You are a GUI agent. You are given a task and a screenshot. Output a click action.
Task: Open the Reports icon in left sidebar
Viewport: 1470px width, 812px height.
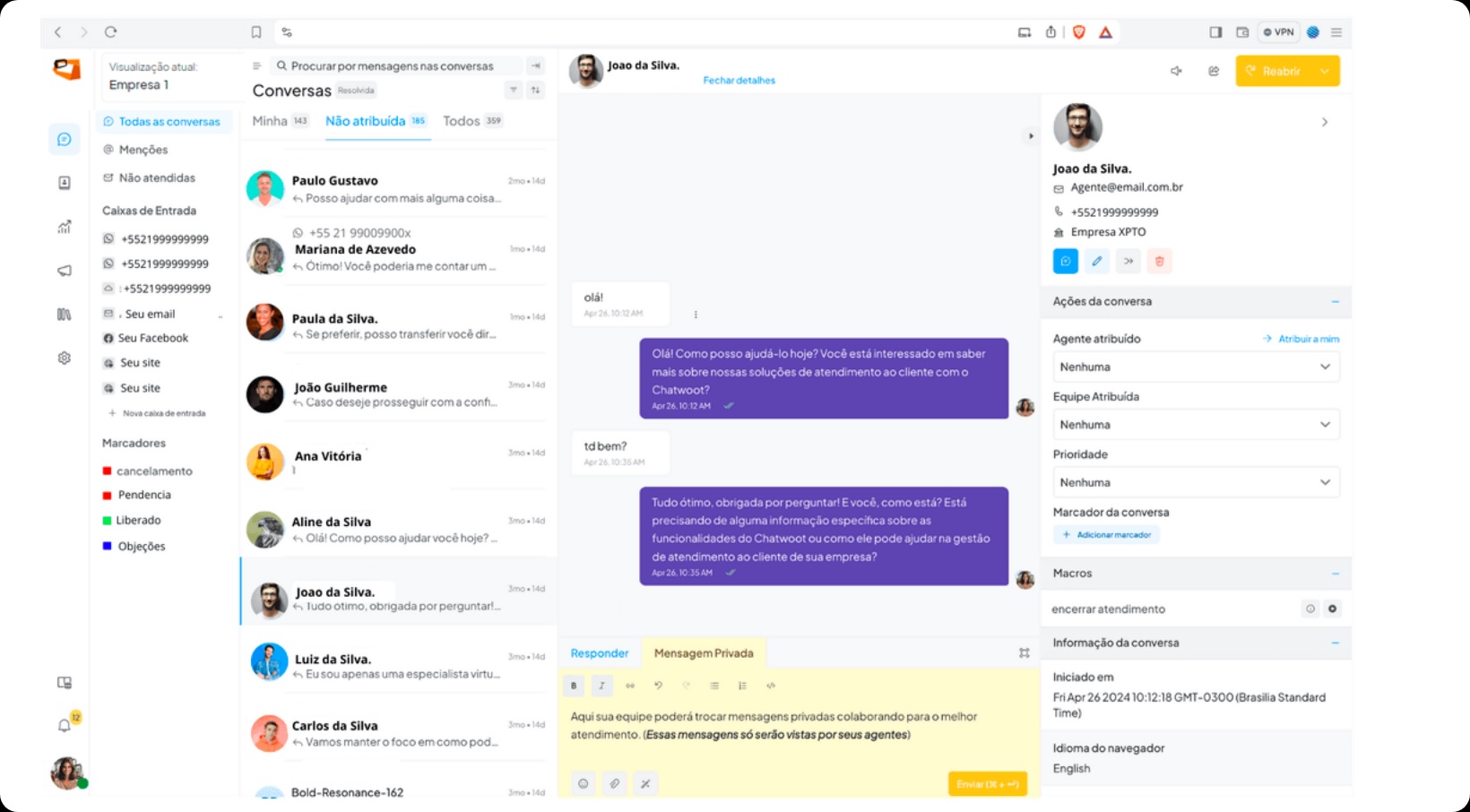[x=64, y=227]
